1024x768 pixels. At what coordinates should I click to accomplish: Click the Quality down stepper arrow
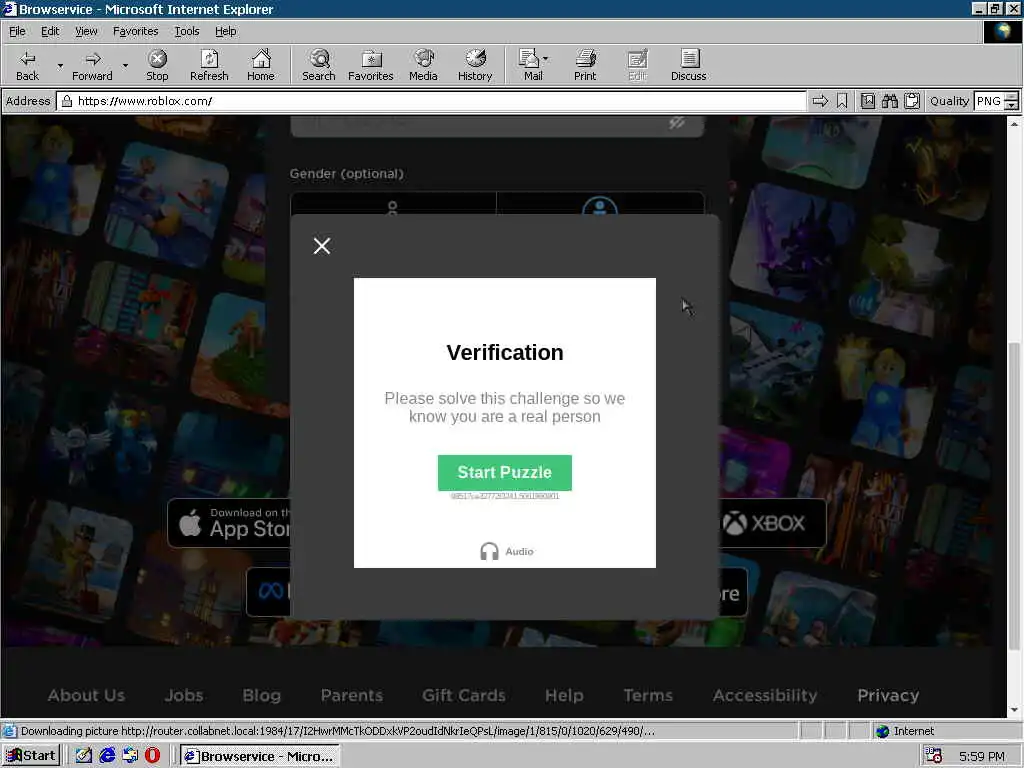(1012, 106)
